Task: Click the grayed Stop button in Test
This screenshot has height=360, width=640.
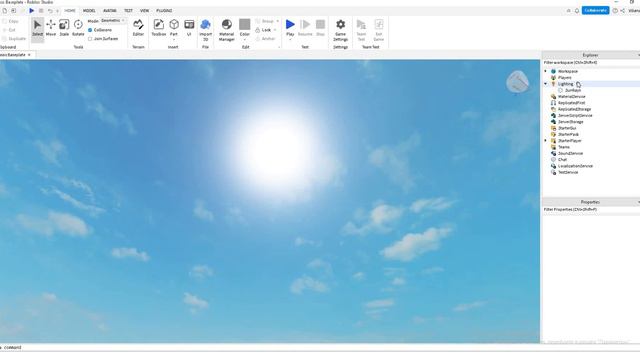Action: (x=320, y=28)
